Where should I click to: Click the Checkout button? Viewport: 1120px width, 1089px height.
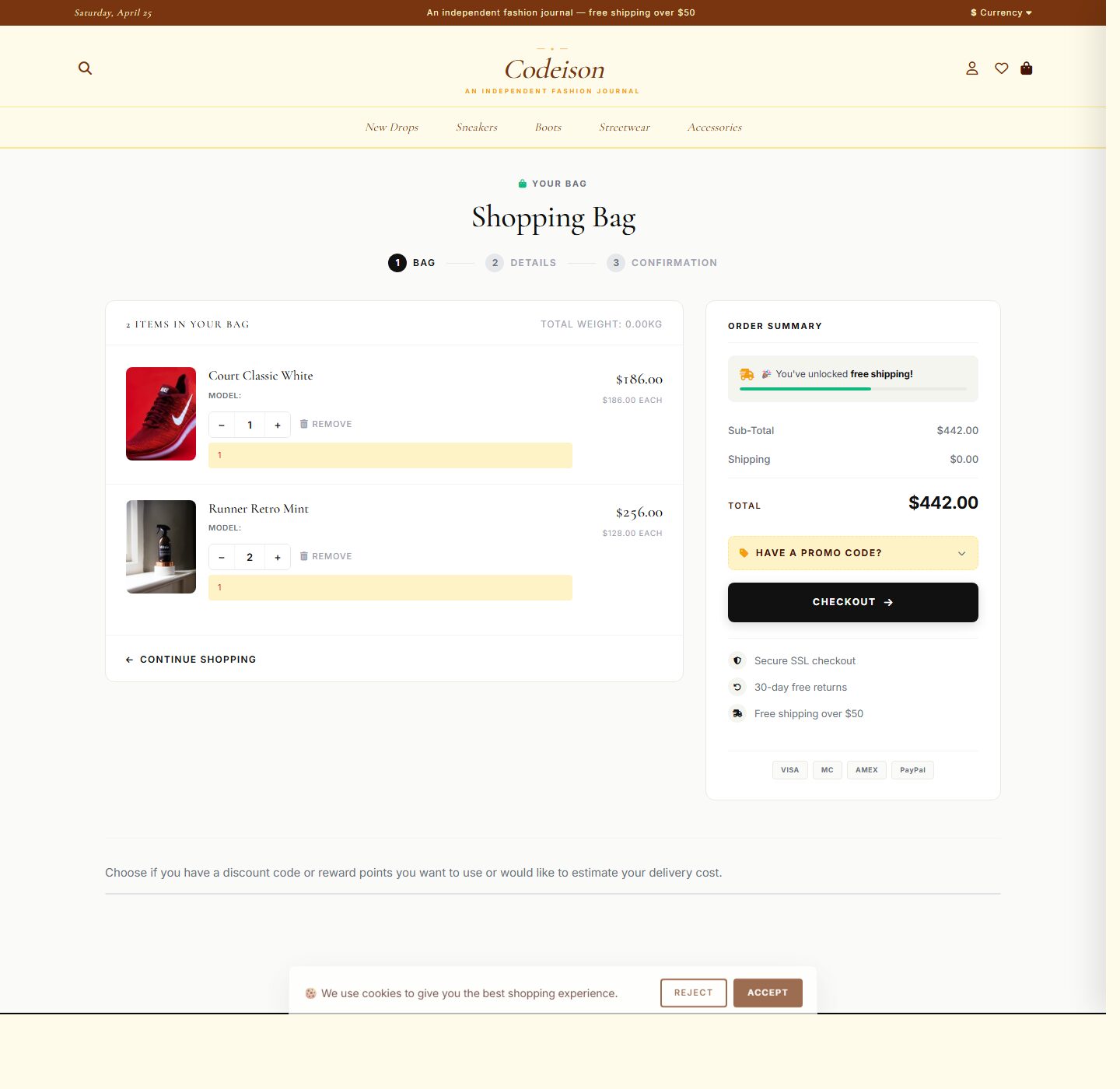tap(853, 602)
